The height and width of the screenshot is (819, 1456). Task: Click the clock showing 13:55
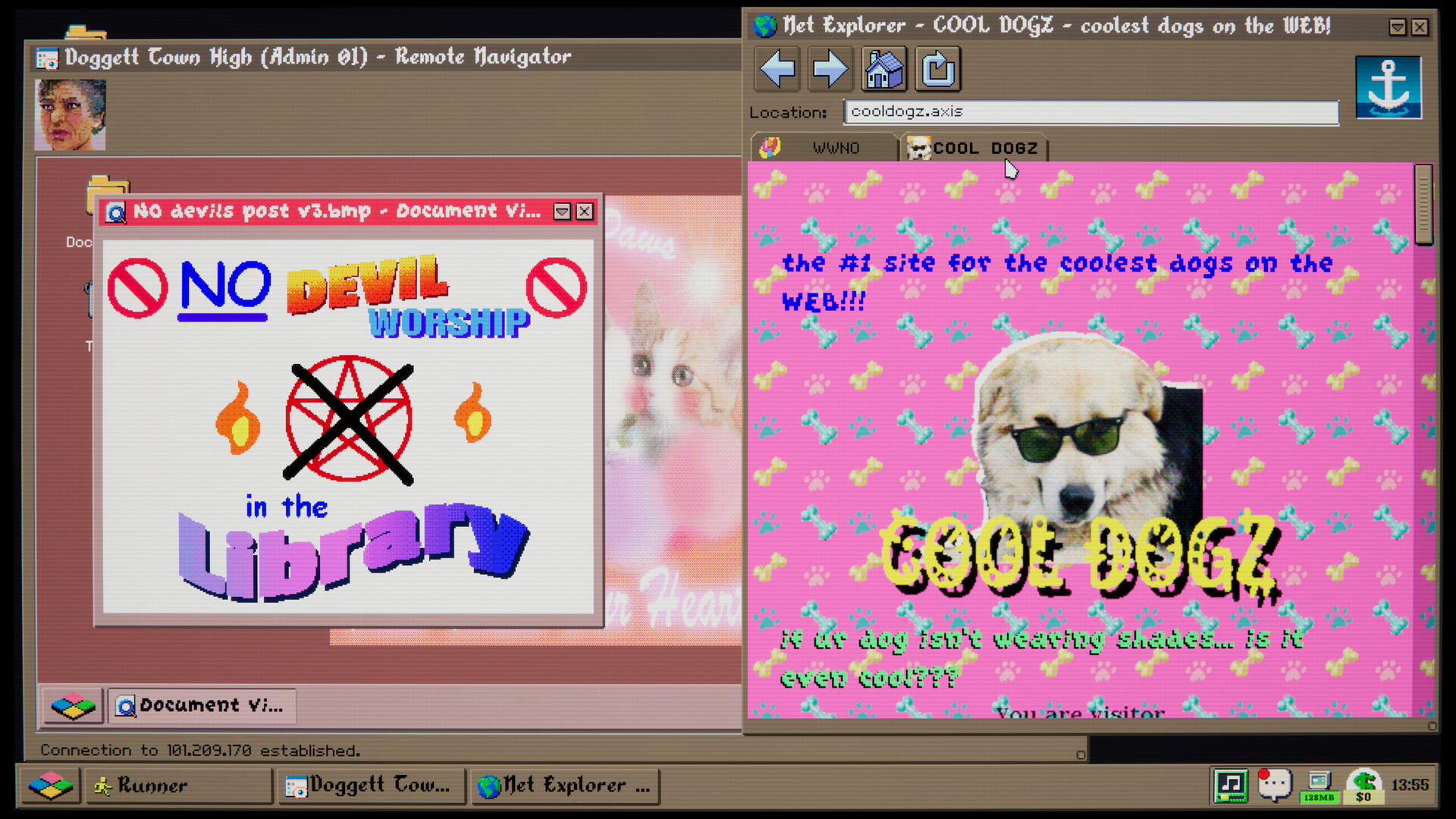click(1410, 786)
